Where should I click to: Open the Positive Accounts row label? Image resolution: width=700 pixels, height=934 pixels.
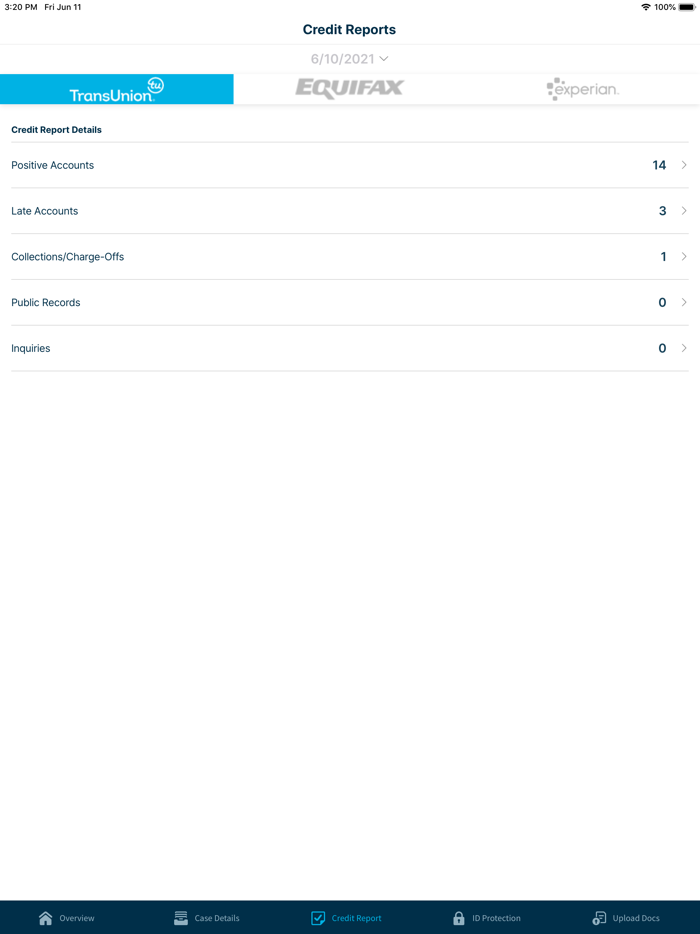click(x=53, y=165)
